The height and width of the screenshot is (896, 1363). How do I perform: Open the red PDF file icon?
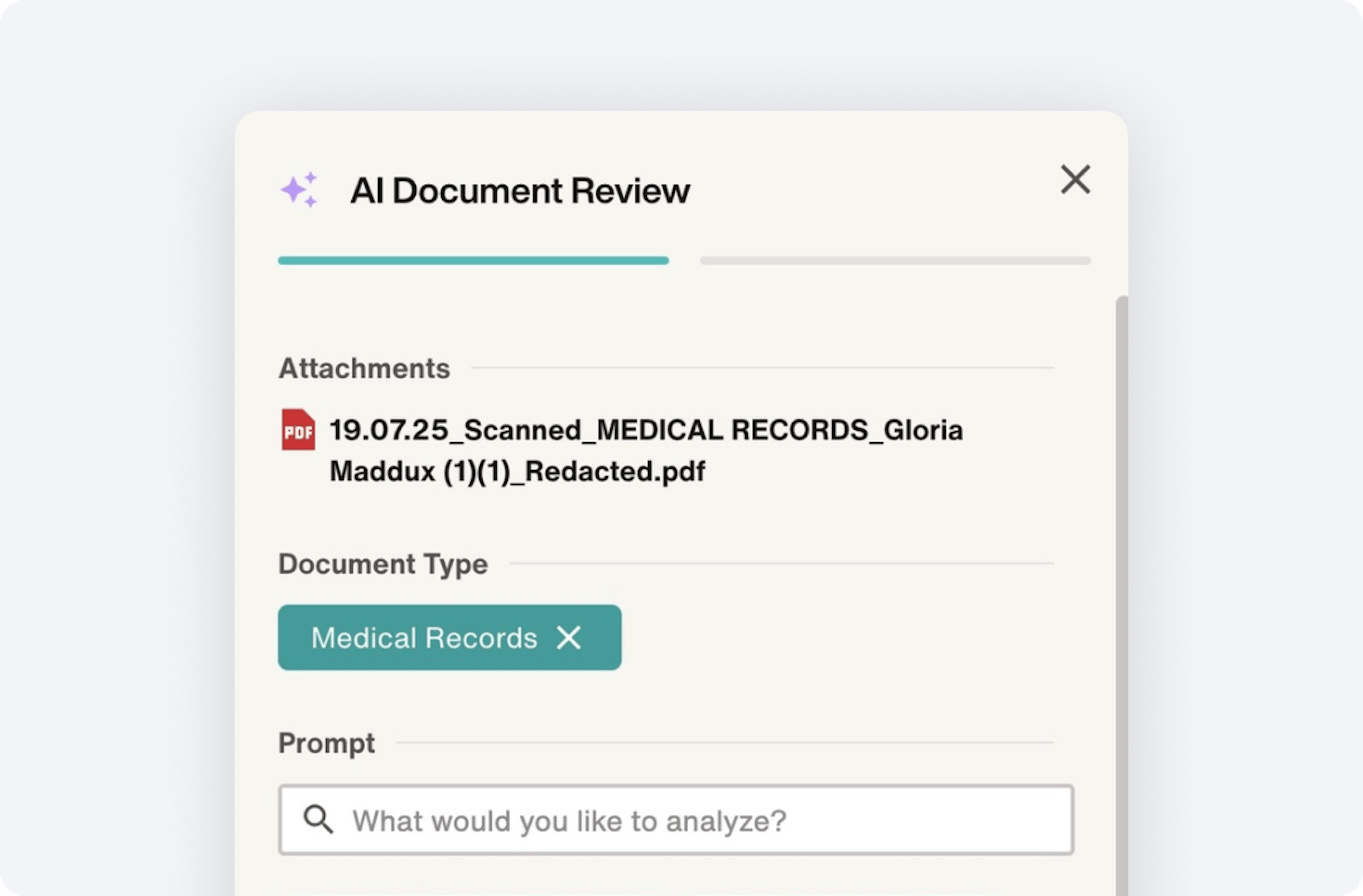[x=298, y=430]
